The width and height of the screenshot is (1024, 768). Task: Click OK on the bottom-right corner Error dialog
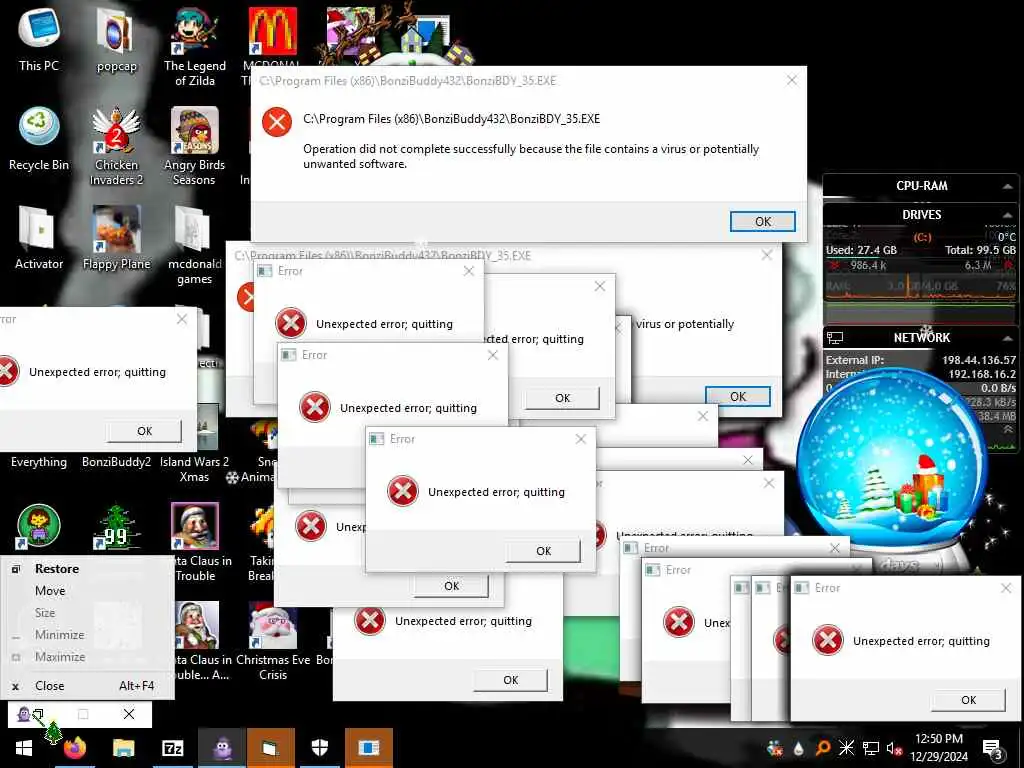click(968, 700)
